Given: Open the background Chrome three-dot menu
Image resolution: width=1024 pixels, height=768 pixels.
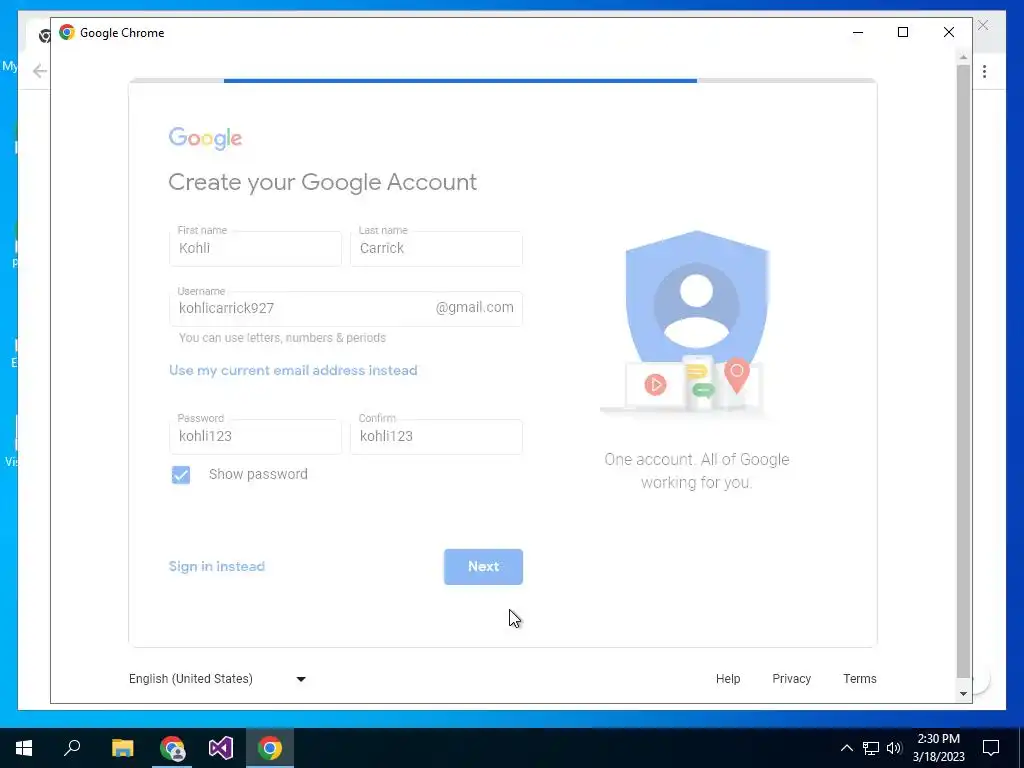Looking at the screenshot, I should coord(984,71).
